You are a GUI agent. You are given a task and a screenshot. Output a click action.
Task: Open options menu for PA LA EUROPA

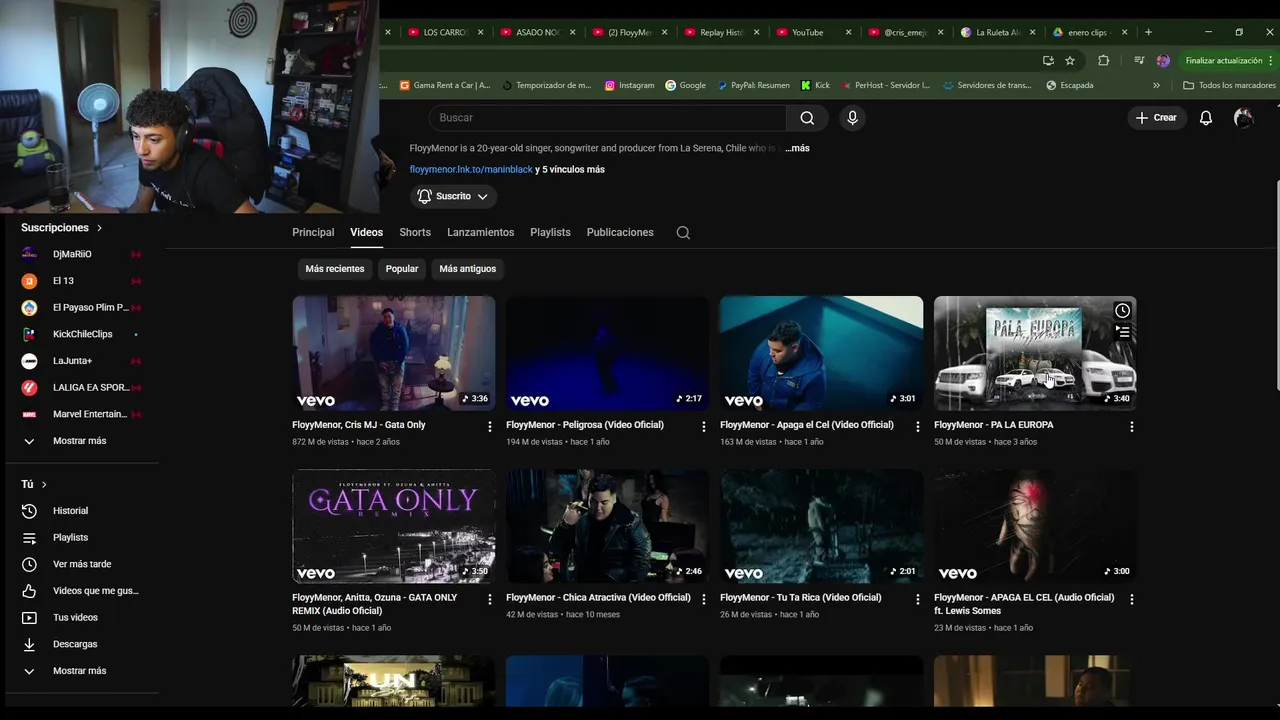[1131, 427]
